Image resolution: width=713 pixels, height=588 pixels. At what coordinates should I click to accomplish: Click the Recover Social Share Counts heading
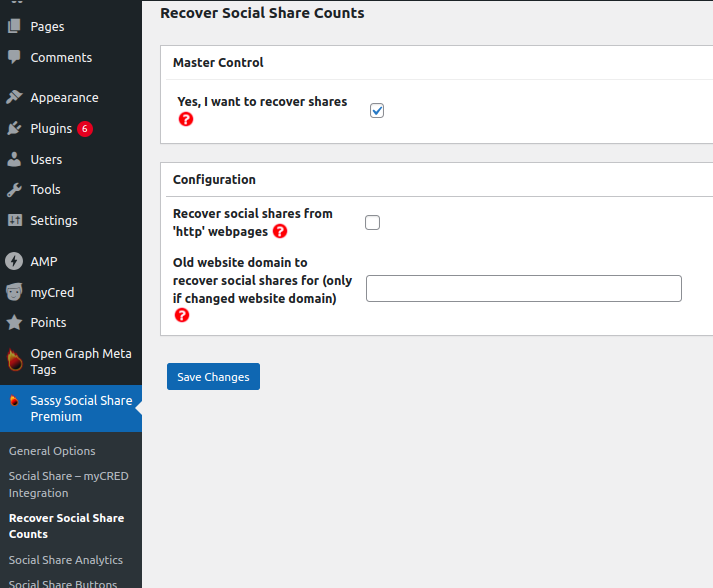(x=262, y=13)
